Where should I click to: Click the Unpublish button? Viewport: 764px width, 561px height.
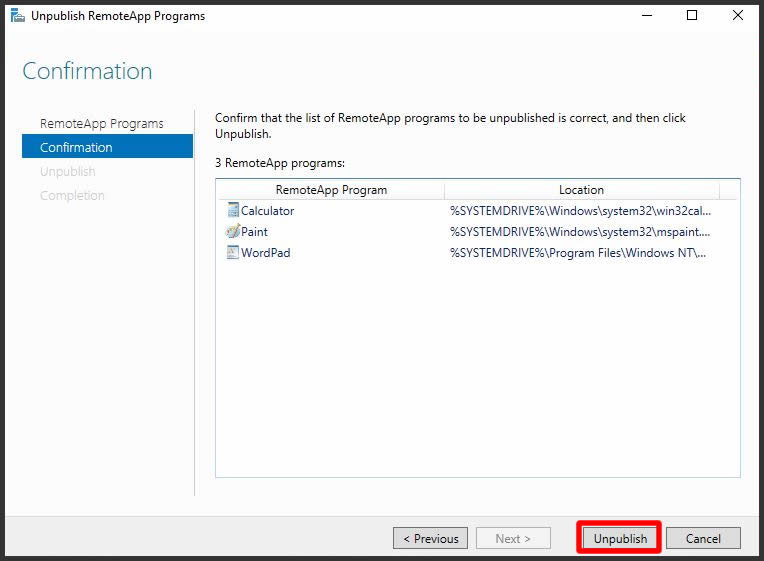click(620, 538)
